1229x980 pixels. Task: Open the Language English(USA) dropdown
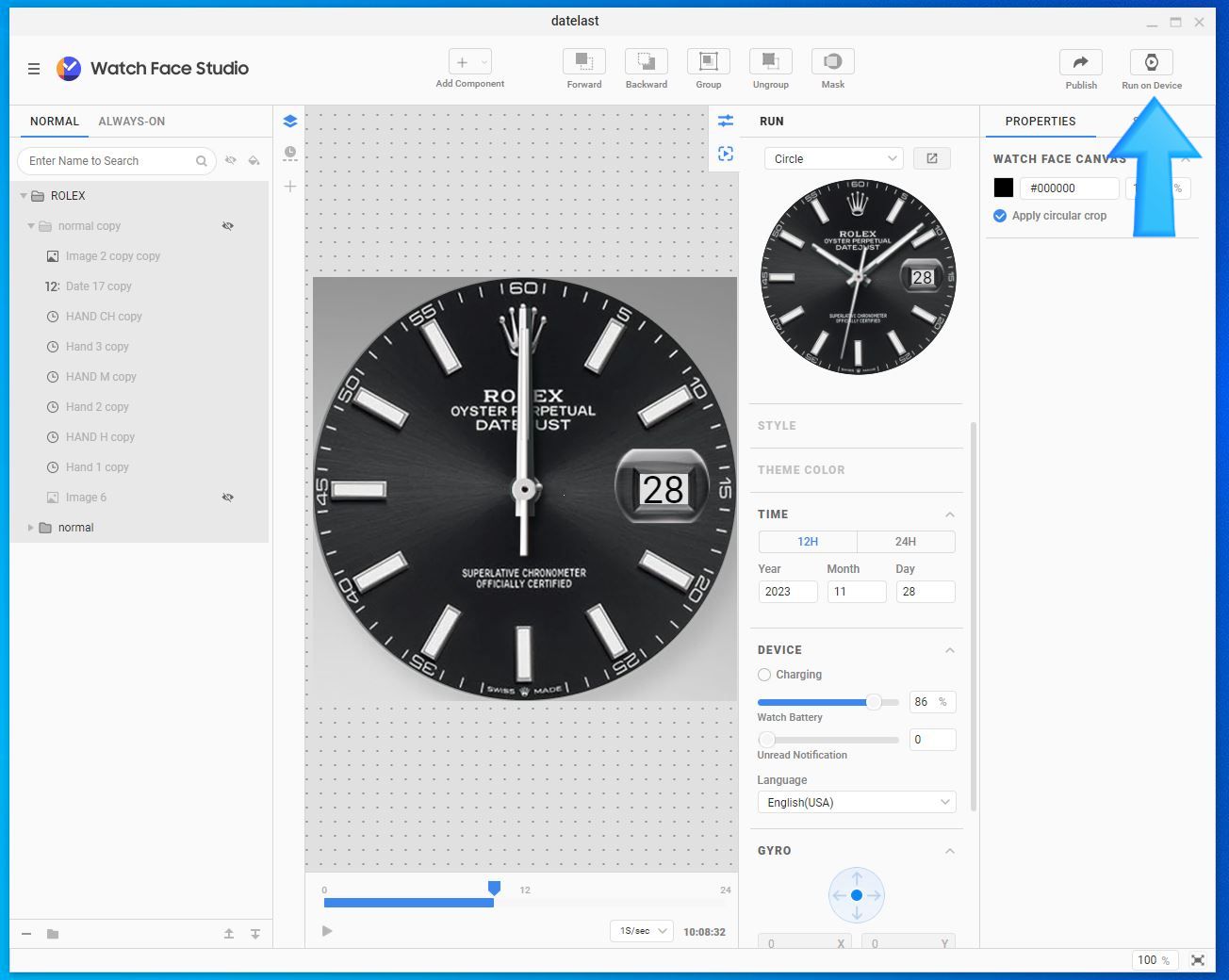tap(857, 803)
